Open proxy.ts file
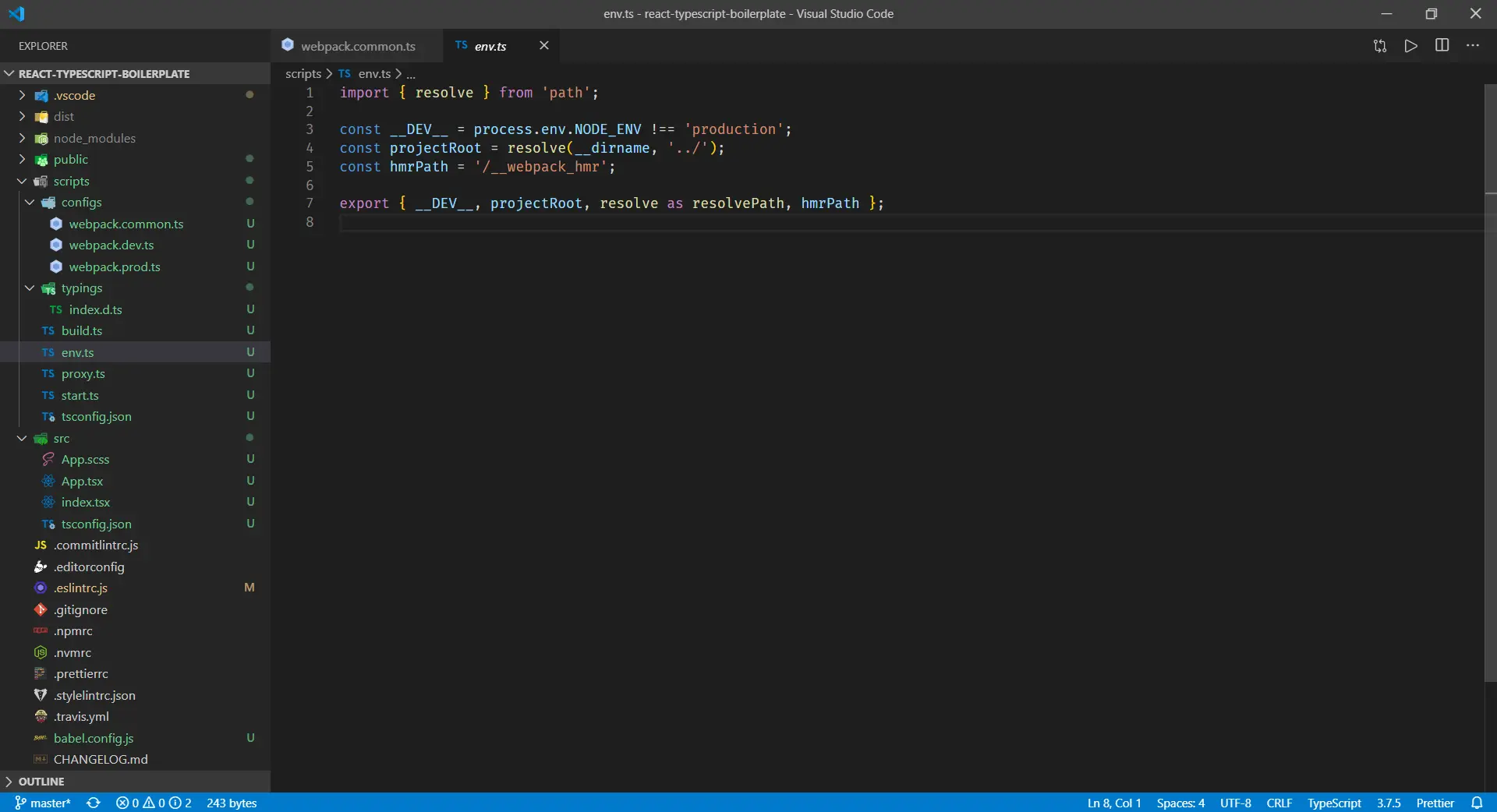 (135, 373)
